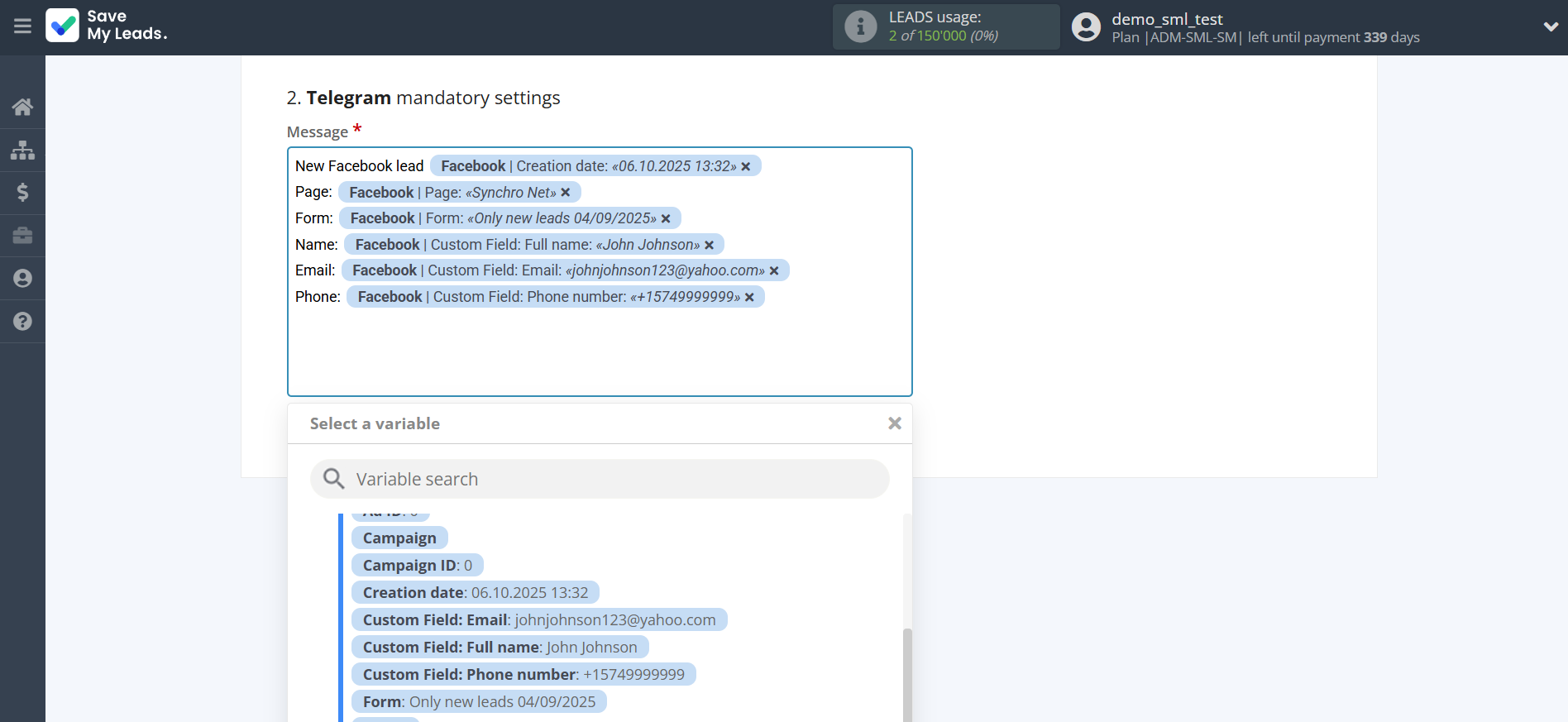Insert Custom Field Full name variable
The height and width of the screenshot is (722, 1568).
pos(500,648)
